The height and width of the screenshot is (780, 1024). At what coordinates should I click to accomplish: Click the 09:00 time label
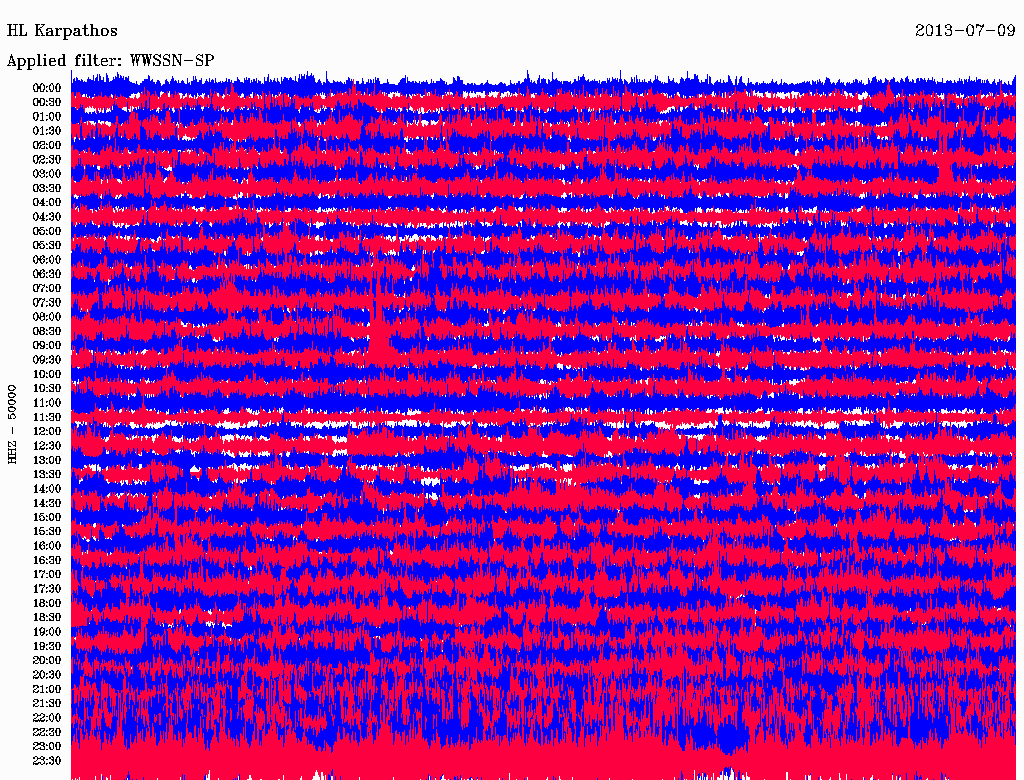point(47,346)
